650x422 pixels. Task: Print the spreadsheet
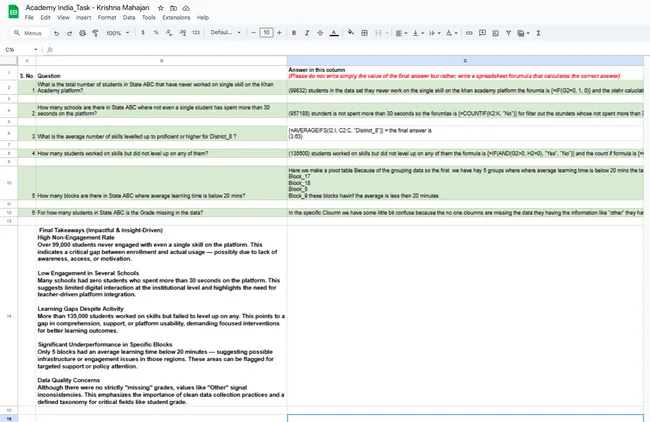pyautogui.click(x=82, y=33)
